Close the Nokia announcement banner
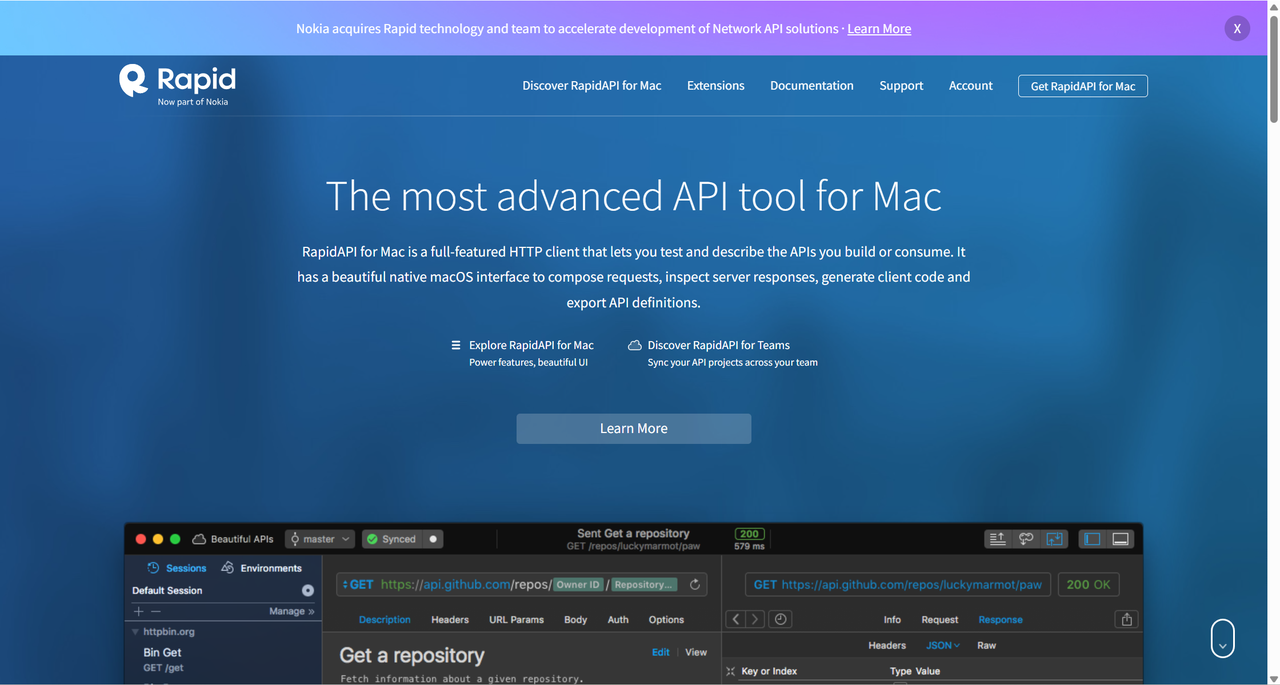Image resolution: width=1280 pixels, height=685 pixels. pos(1237,28)
